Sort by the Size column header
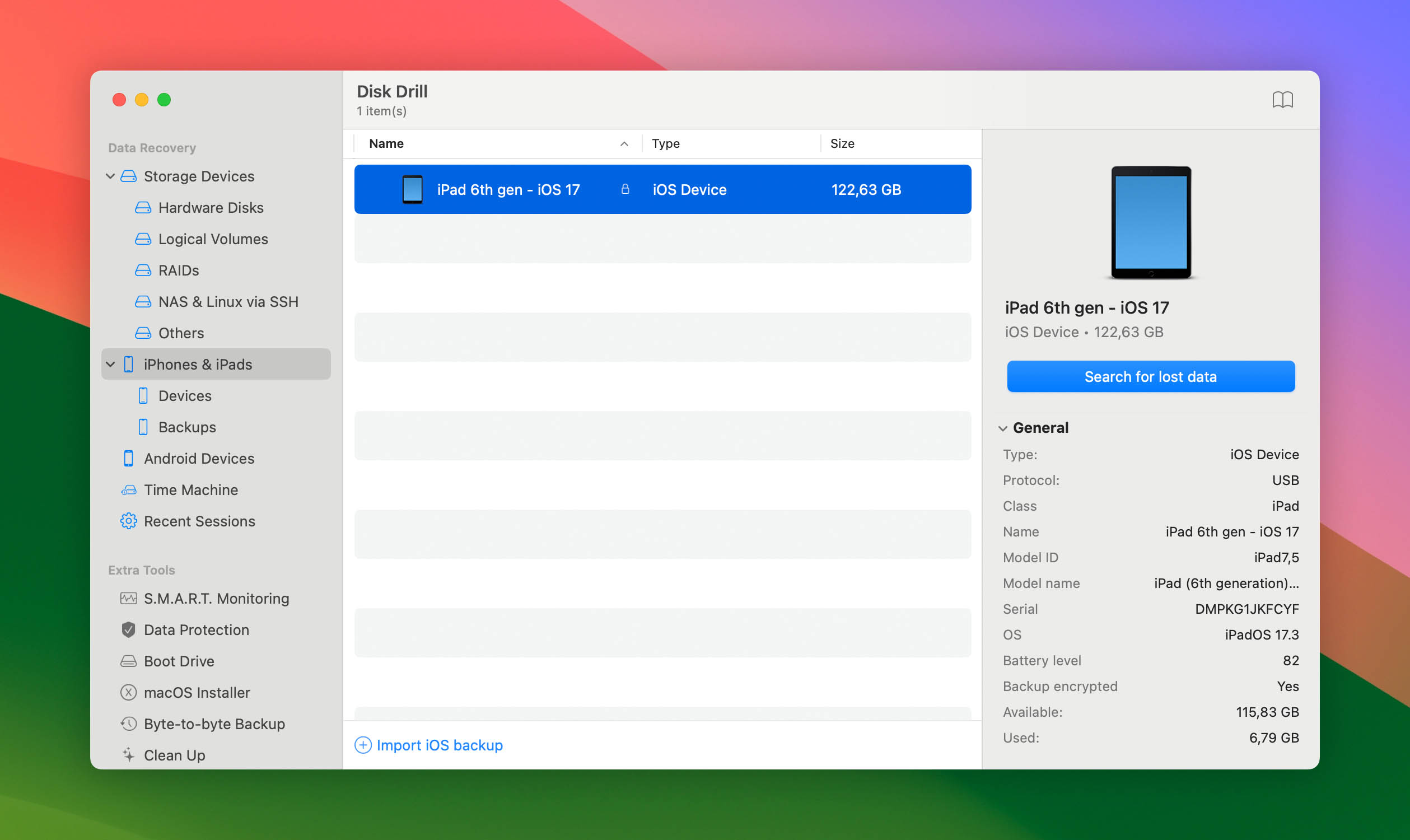The height and width of the screenshot is (840, 1410). point(842,144)
